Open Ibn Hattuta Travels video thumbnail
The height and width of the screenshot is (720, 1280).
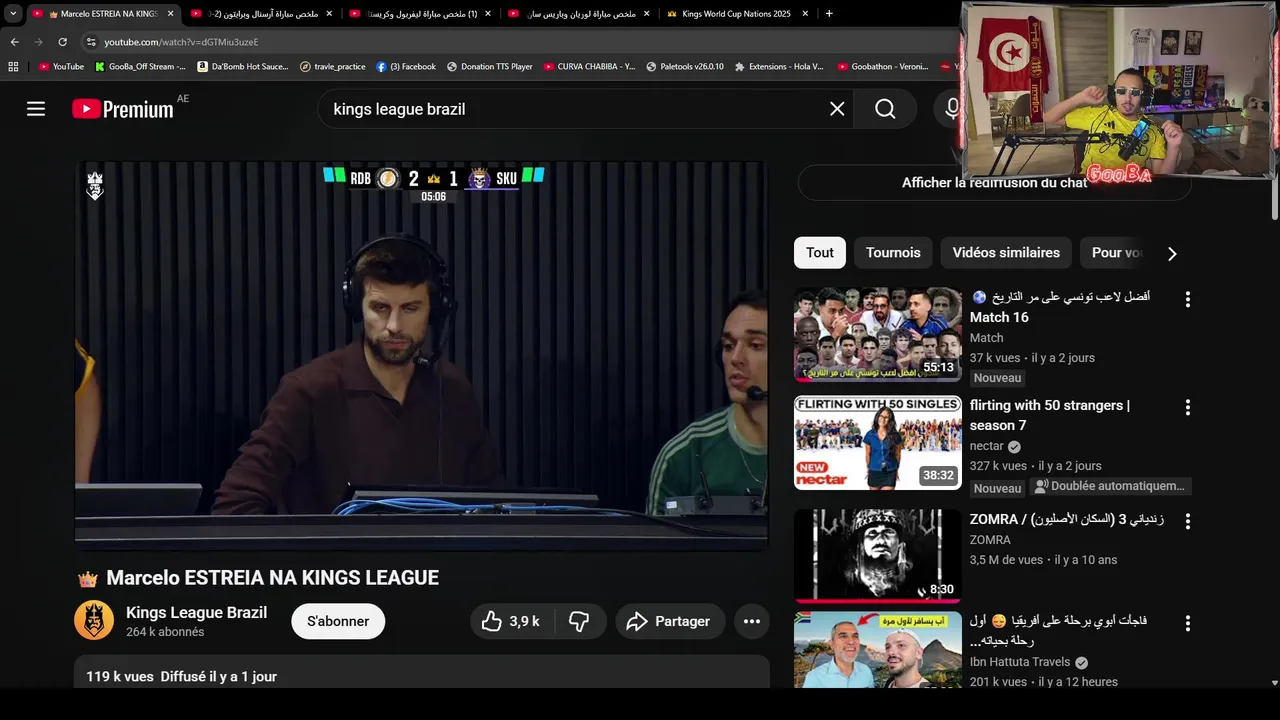pyautogui.click(x=878, y=650)
